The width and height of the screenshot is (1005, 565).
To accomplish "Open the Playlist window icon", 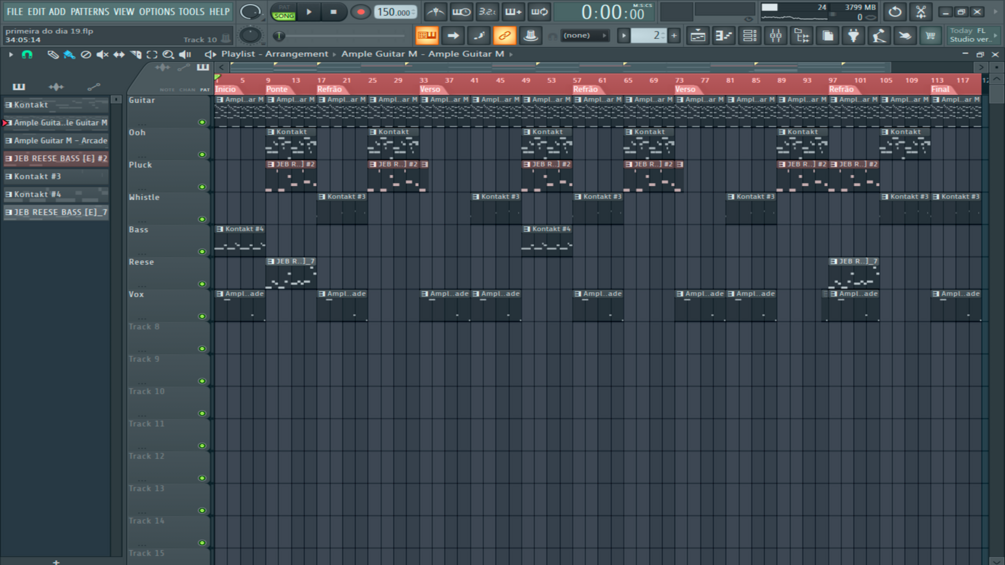I will 697,36.
